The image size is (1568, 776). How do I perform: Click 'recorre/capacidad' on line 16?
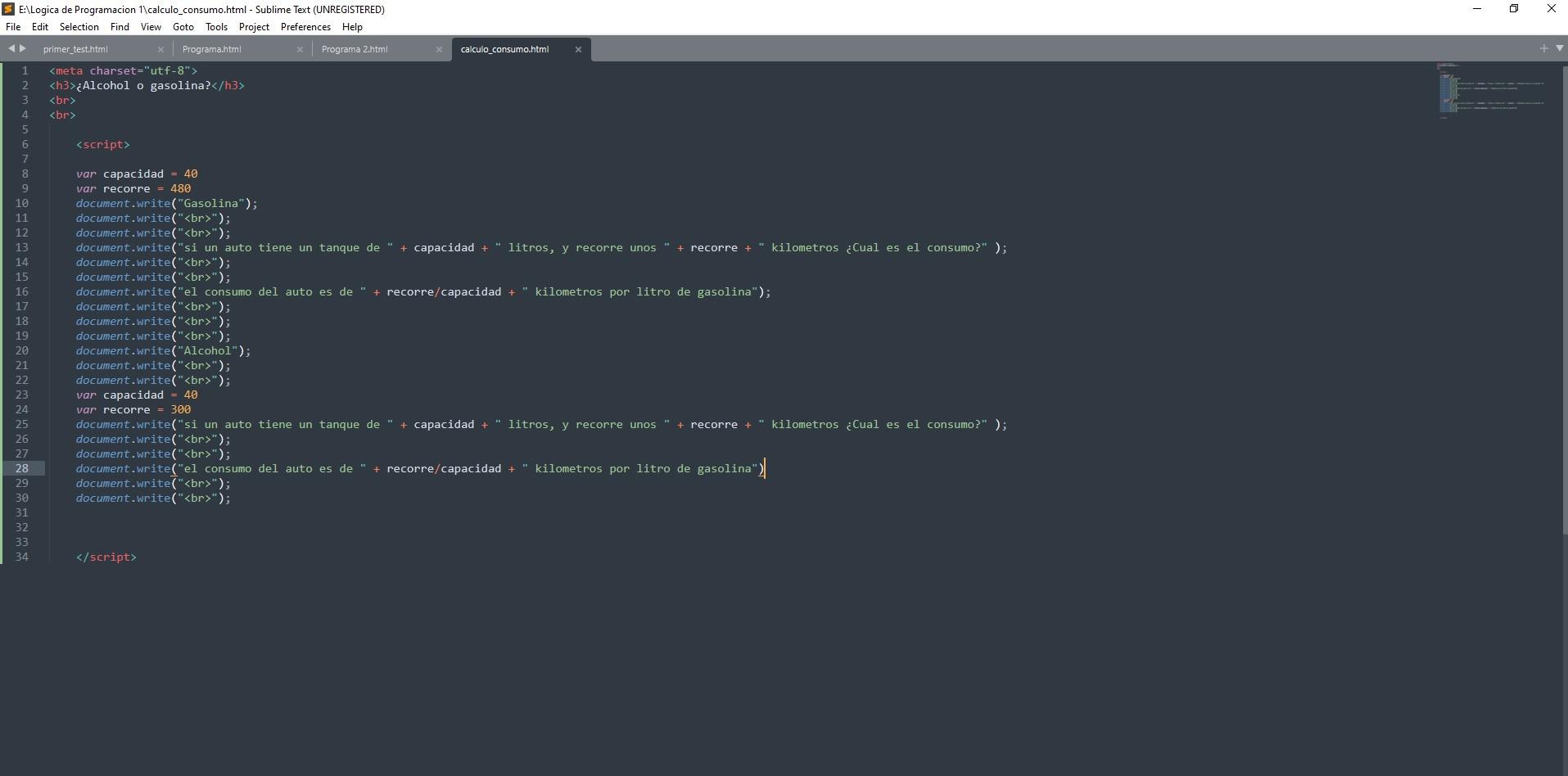pyautogui.click(x=444, y=291)
